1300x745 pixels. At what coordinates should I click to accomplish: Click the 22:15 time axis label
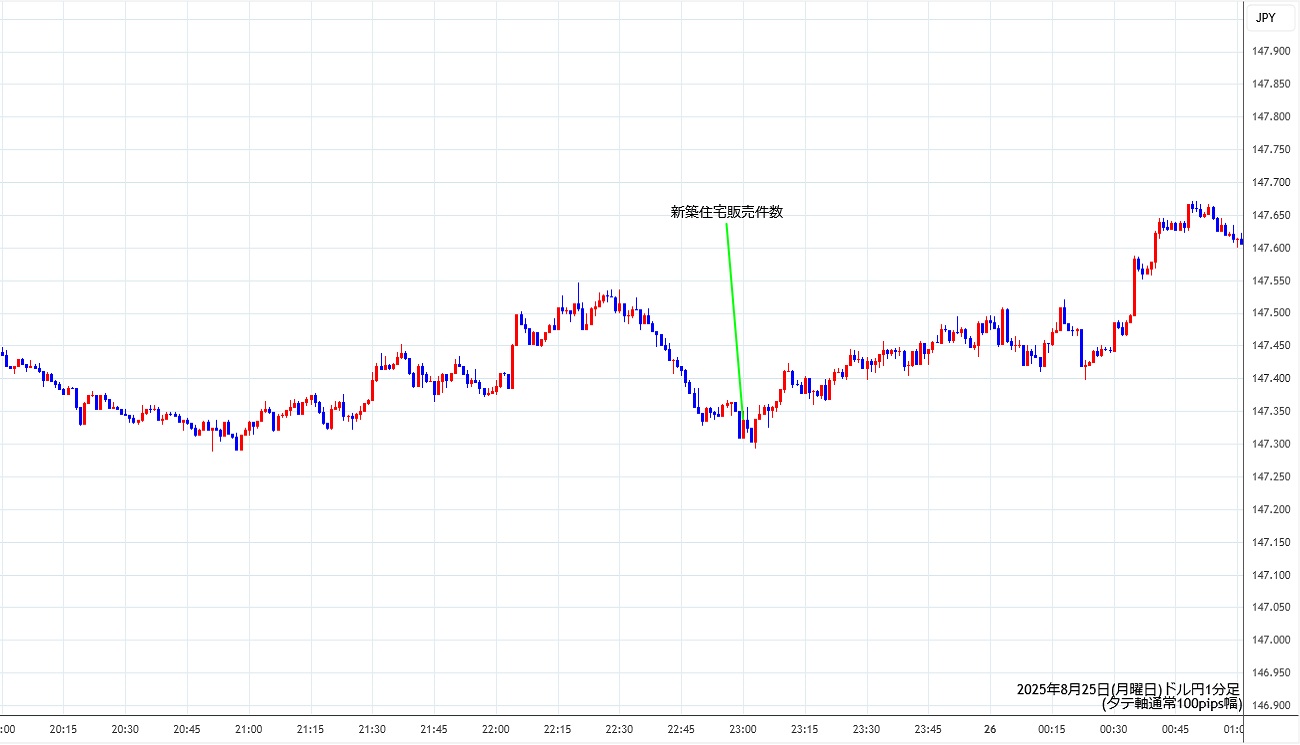point(557,730)
